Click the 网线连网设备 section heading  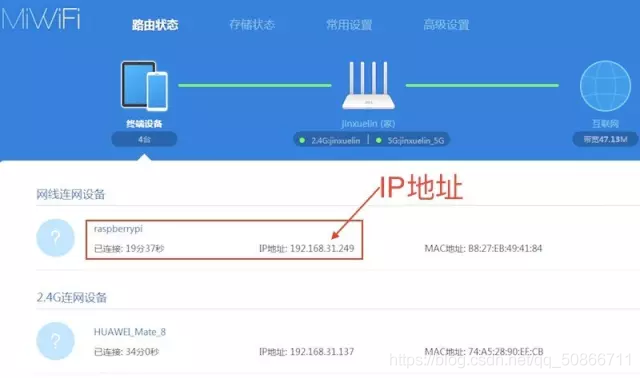pos(71,194)
